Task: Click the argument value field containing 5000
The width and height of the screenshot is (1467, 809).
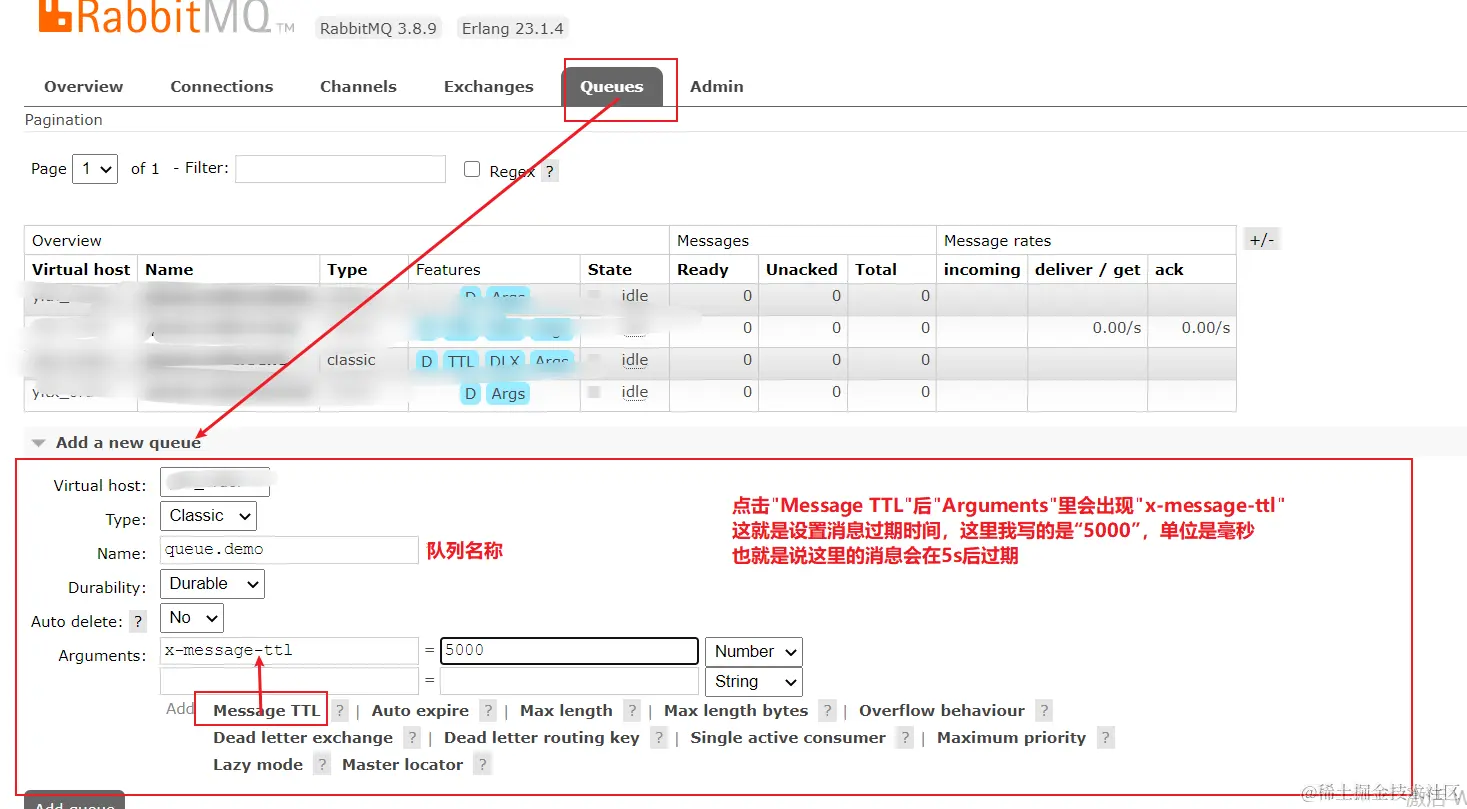Action: click(569, 651)
